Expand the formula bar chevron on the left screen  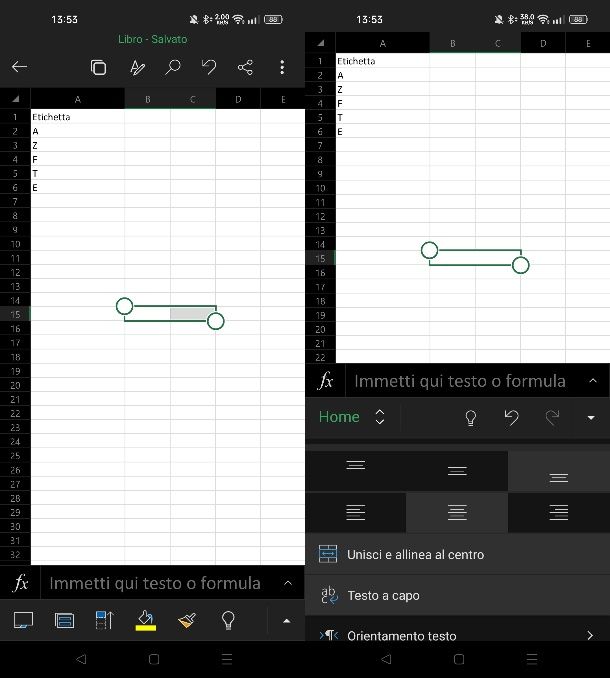[287, 583]
